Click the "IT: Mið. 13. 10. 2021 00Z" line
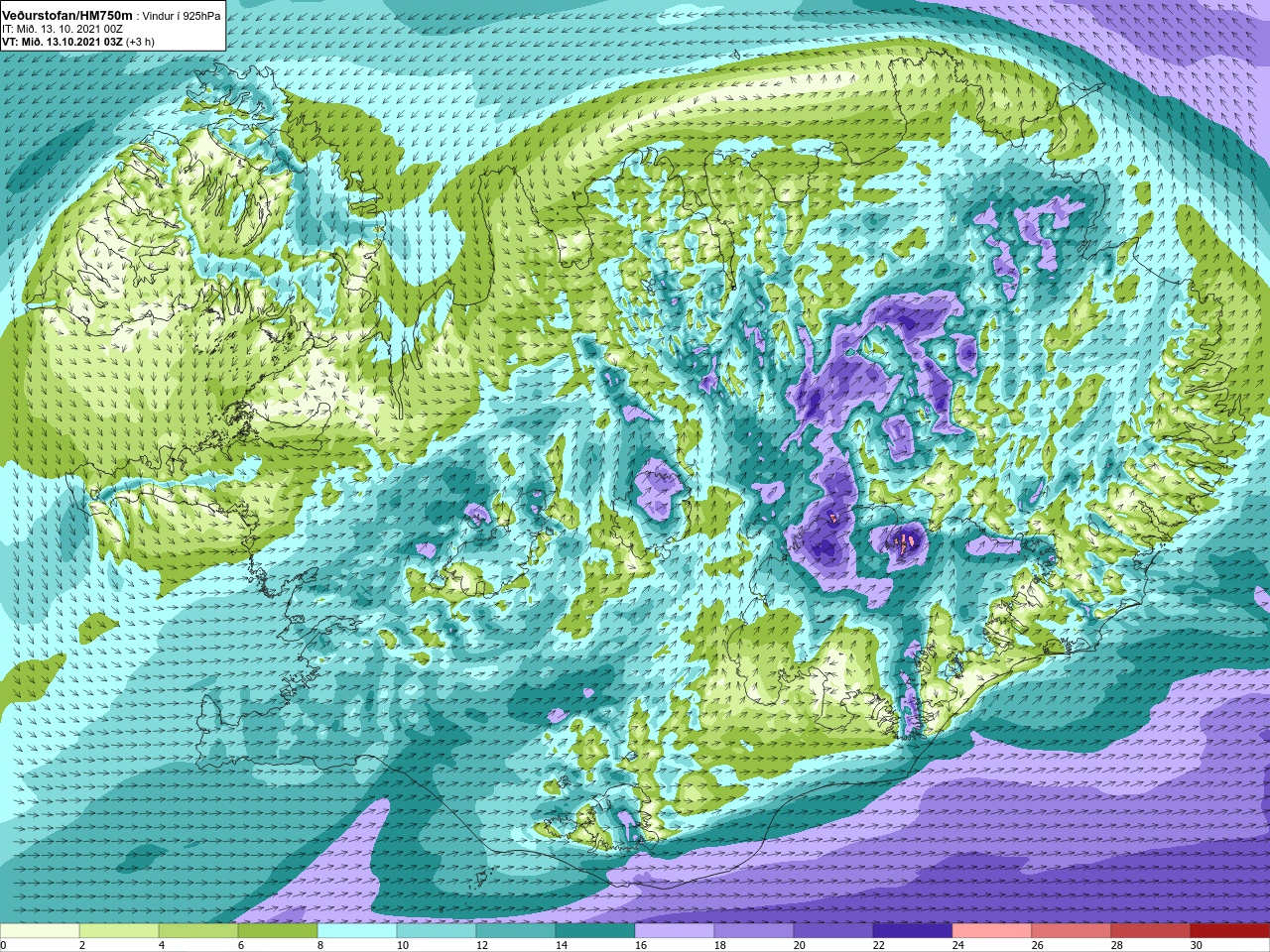The image size is (1270, 952). point(63,29)
